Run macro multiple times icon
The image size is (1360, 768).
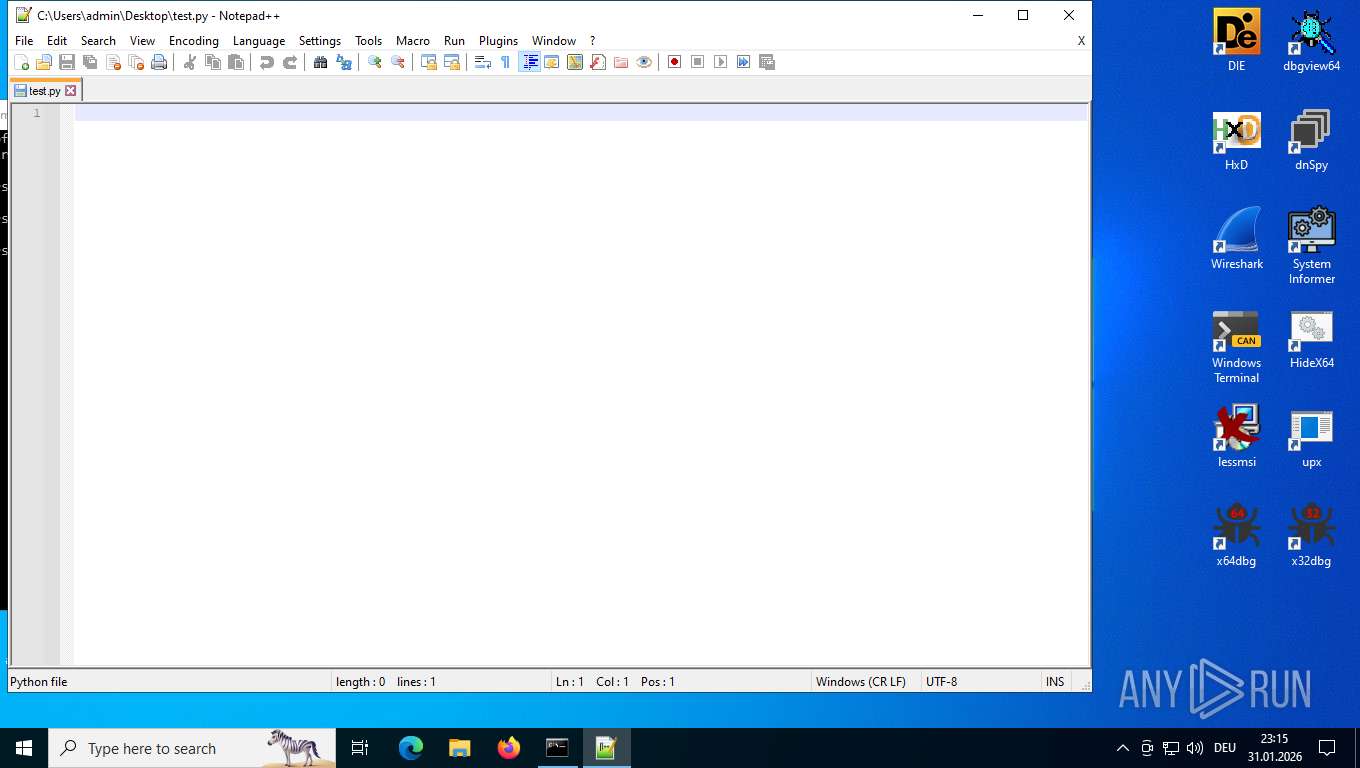pos(744,62)
